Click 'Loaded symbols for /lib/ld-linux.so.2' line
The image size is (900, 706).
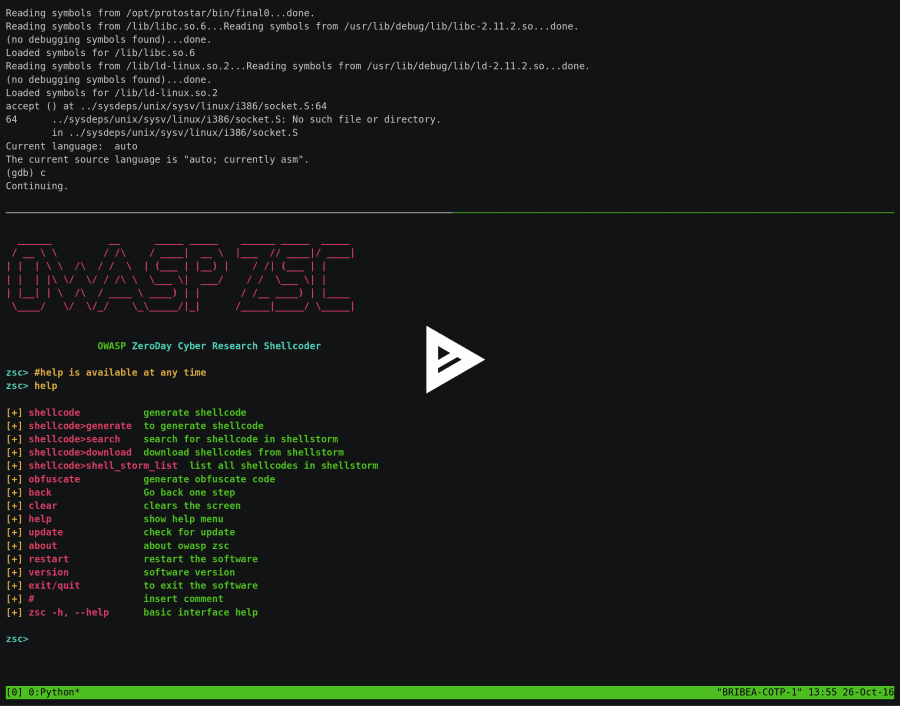[x=111, y=93]
